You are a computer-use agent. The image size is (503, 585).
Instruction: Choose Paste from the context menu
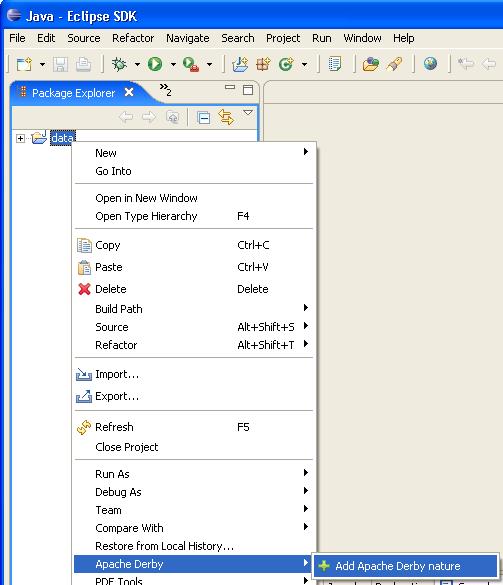194,268
